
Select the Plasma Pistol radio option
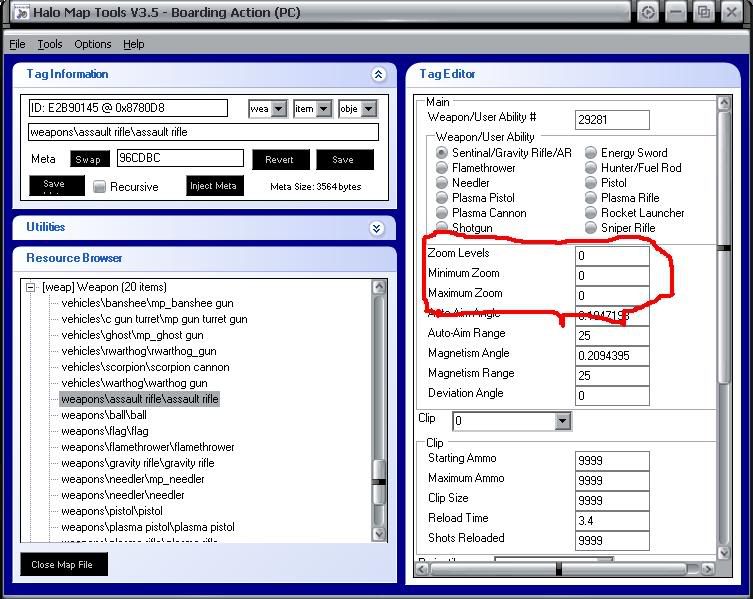[x=441, y=197]
